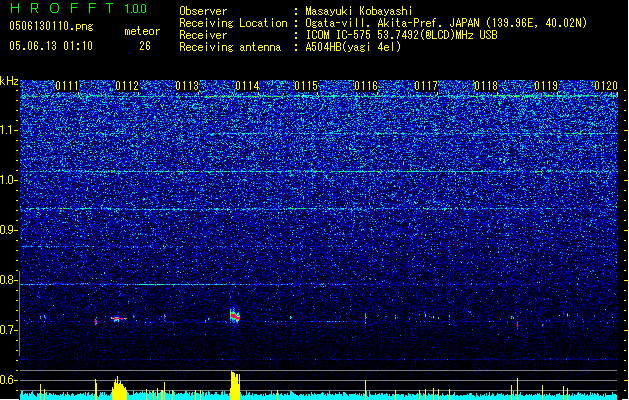The width and height of the screenshot is (629, 400).
Task: Click the yellow power peak cluster below 0112
Action: [119, 388]
